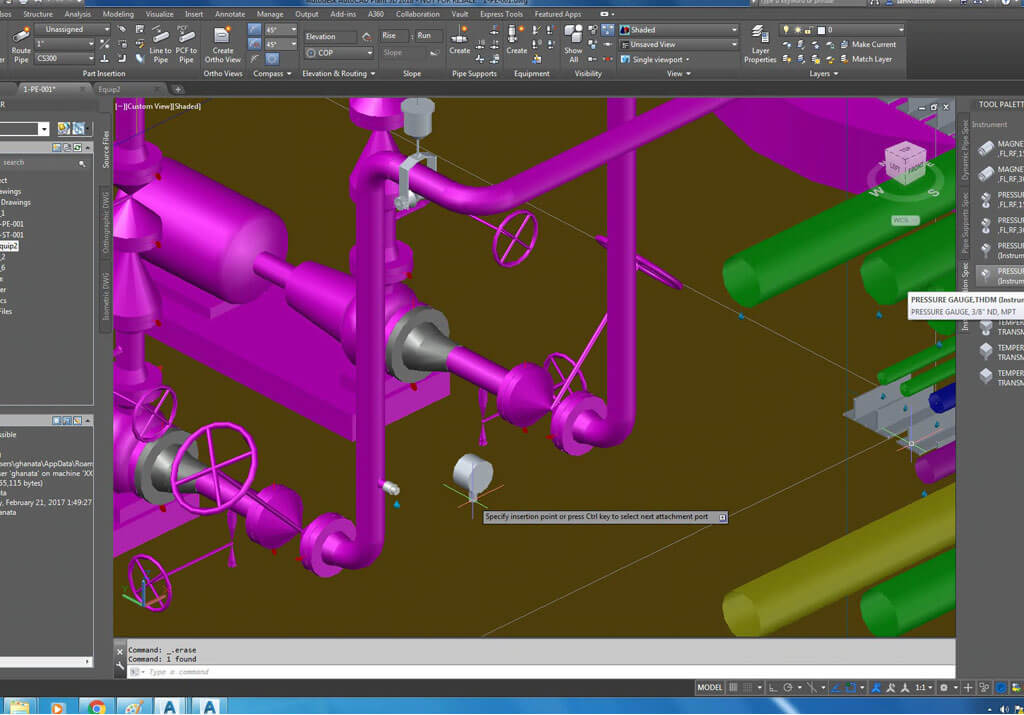
Task: Expand the Single viewport configuration dropdown
Action: pos(655,59)
